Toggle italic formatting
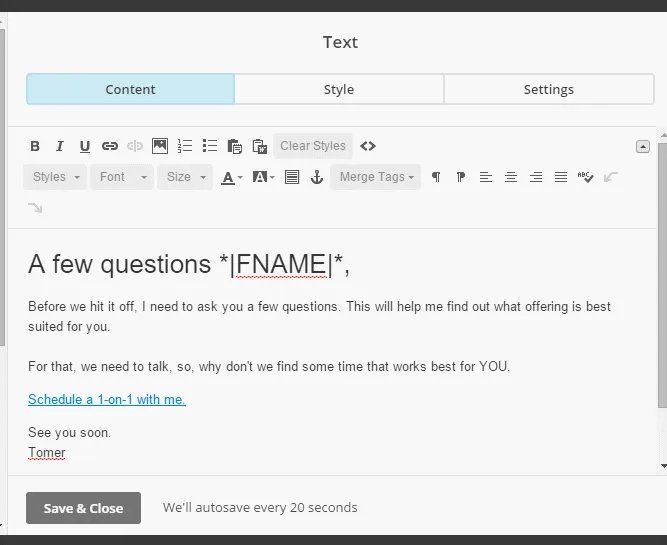 pos(60,146)
